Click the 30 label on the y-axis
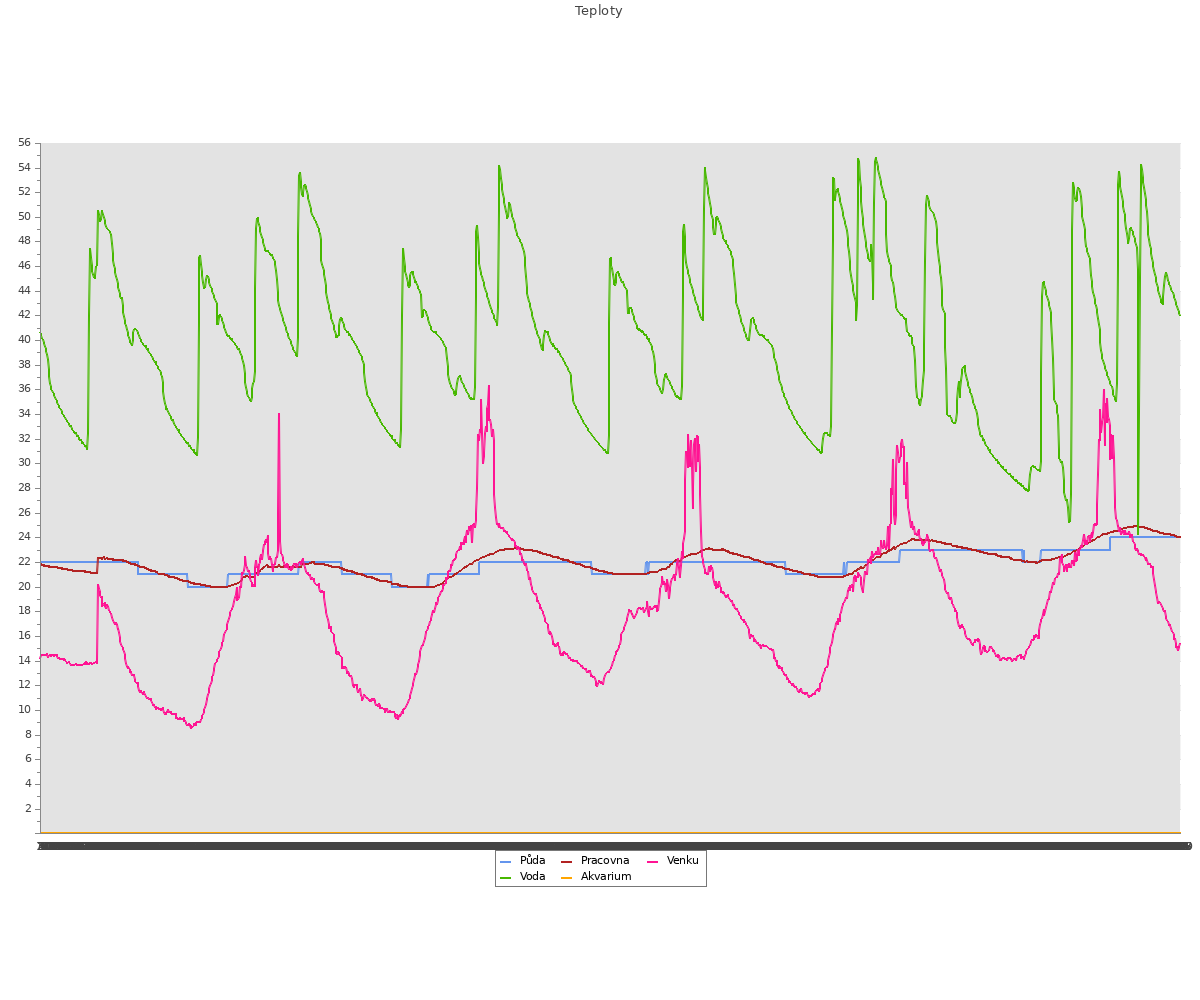The image size is (1200, 1000). coord(24,463)
